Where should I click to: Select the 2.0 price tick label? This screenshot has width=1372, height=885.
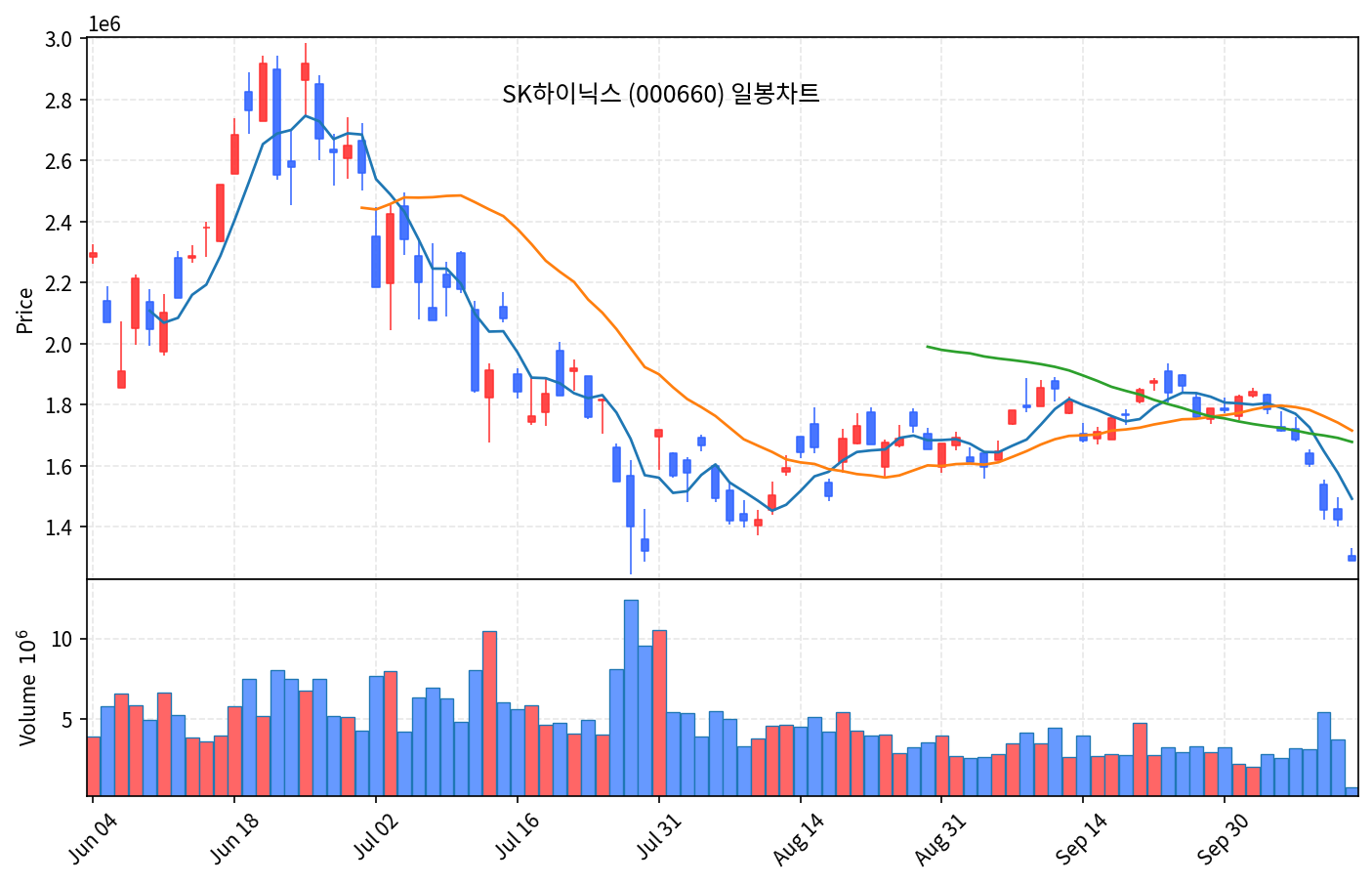(x=59, y=345)
